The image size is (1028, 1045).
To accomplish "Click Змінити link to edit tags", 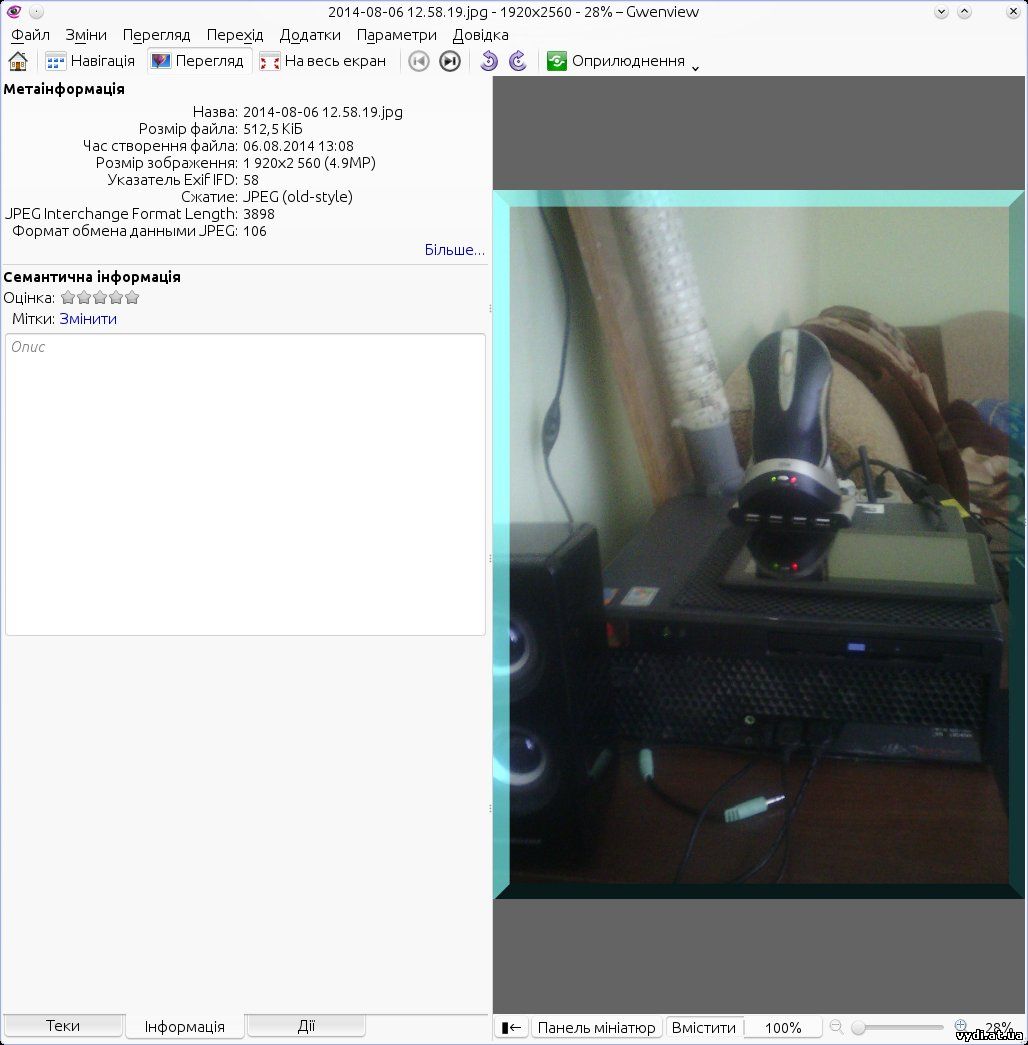I will 88,319.
